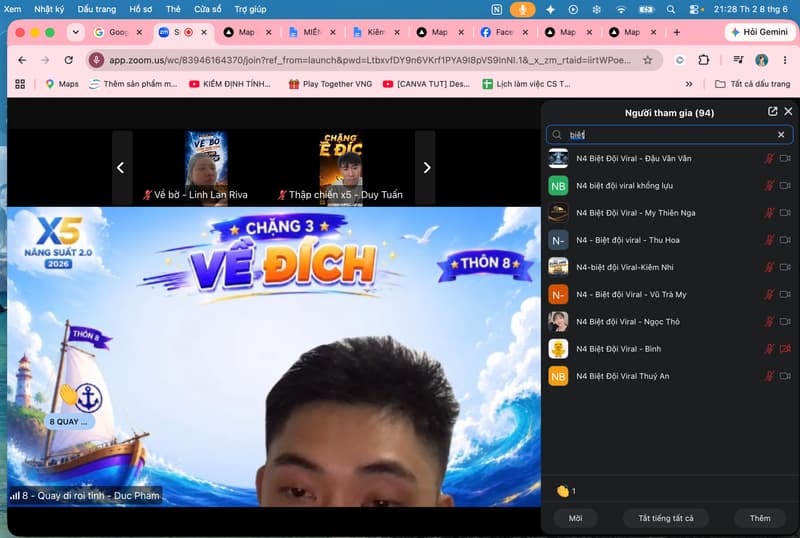Toggle camera of My Thiên Nga
Viewport: 800px width, 538px height.
785,213
